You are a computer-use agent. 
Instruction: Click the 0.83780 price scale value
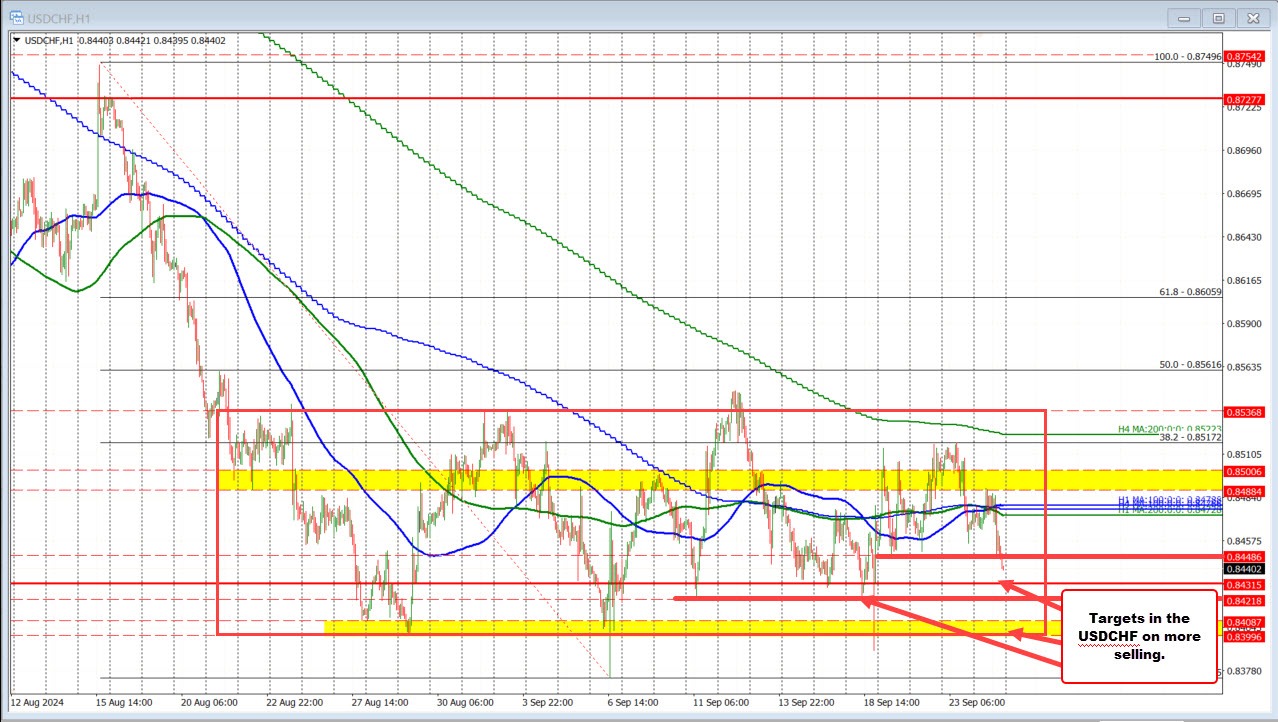1246,671
